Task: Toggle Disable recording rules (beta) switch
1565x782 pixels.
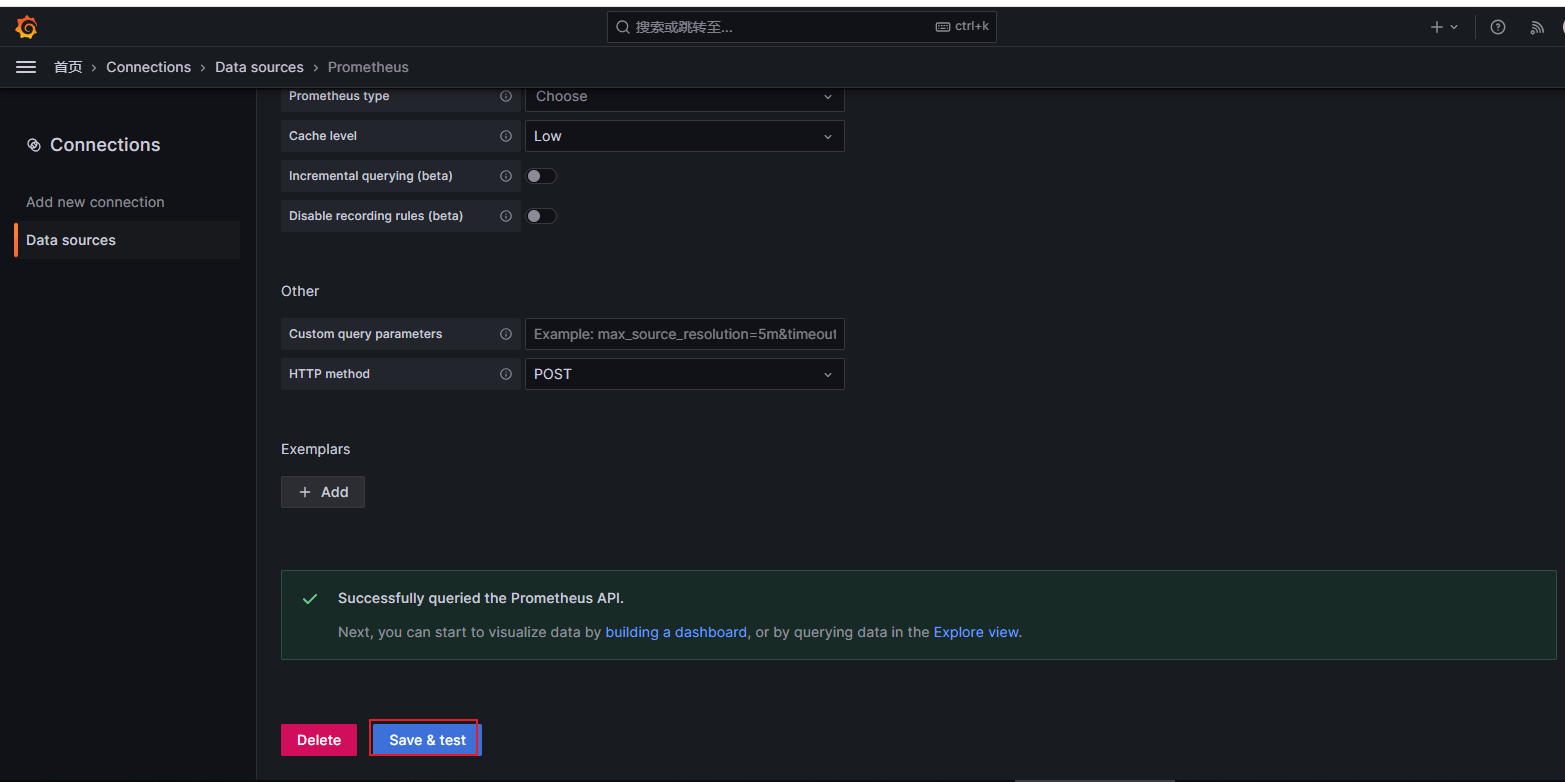Action: coord(541,216)
